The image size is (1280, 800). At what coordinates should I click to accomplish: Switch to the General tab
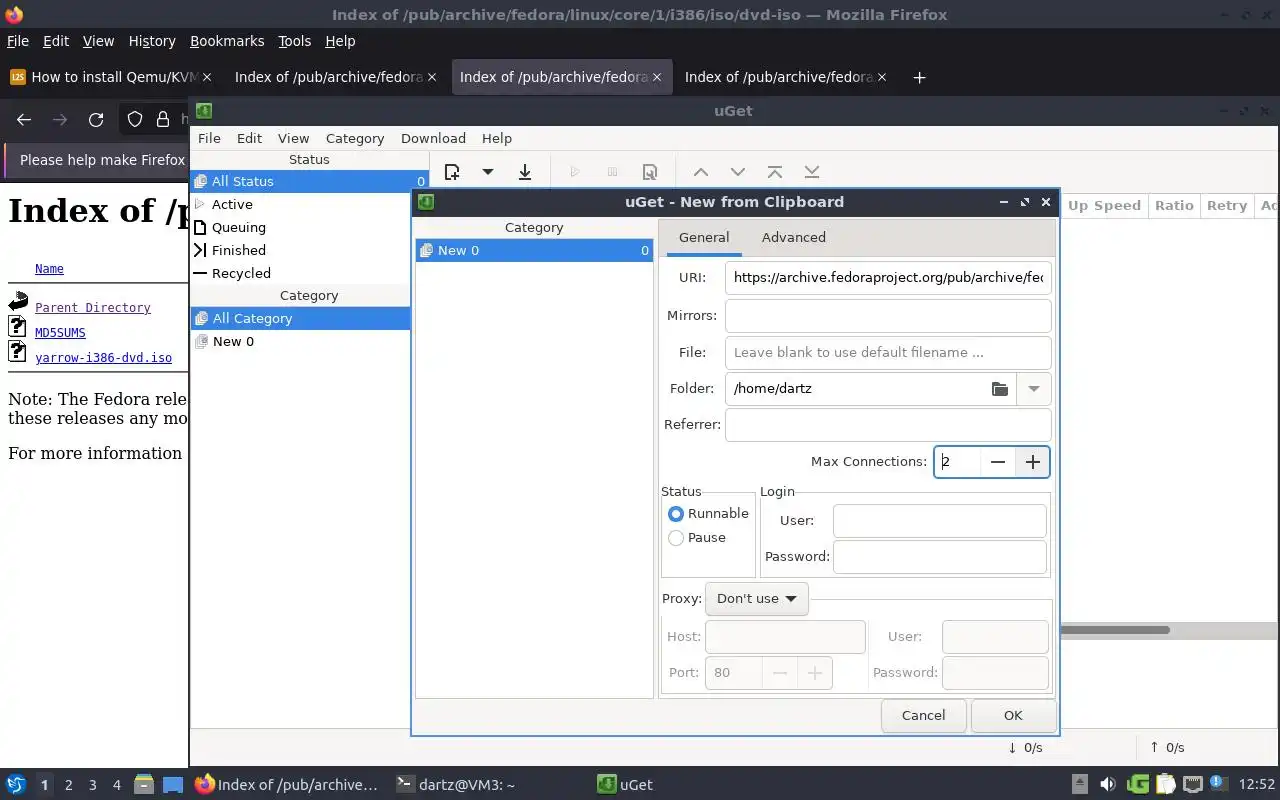pyautogui.click(x=704, y=238)
